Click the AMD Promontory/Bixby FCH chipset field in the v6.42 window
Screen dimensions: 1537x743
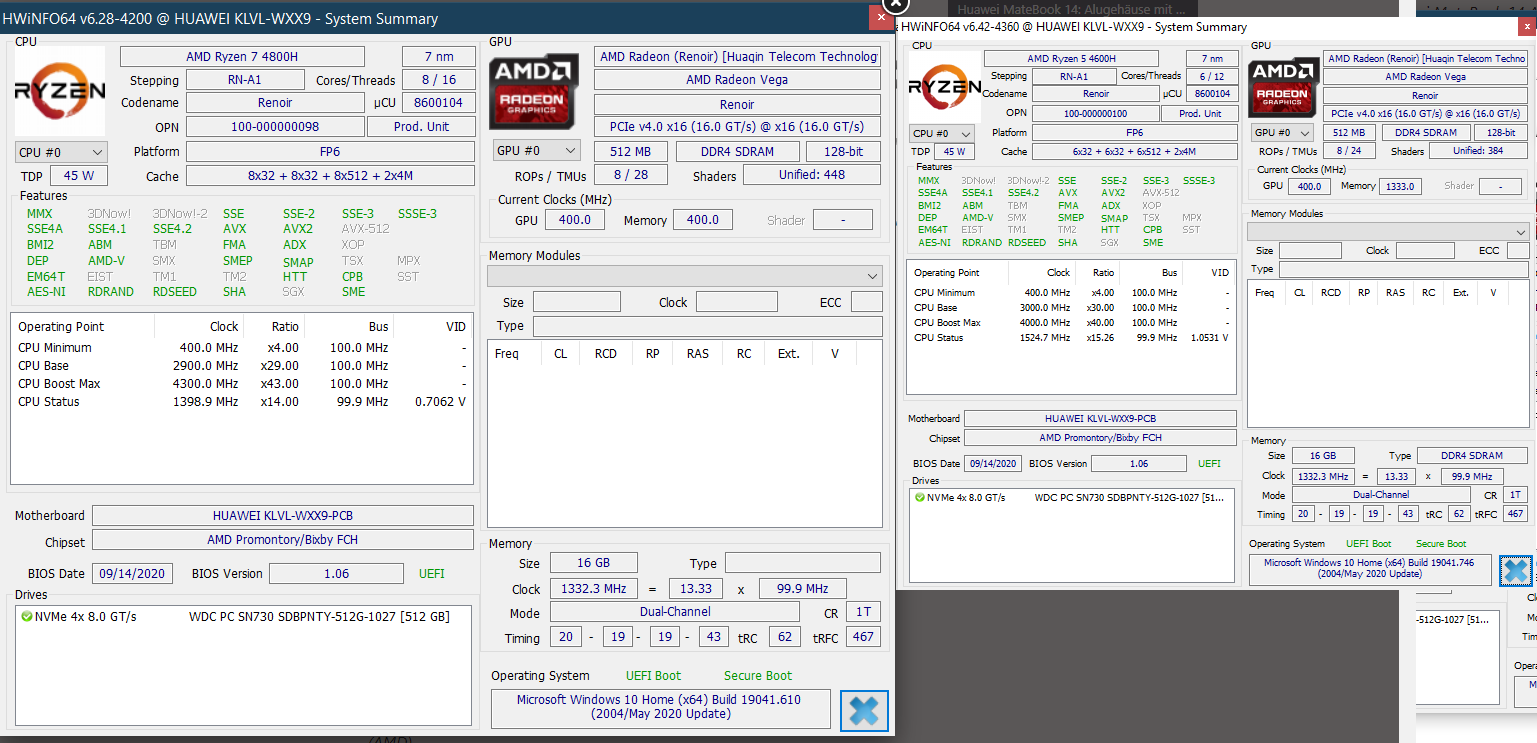tap(1100, 438)
